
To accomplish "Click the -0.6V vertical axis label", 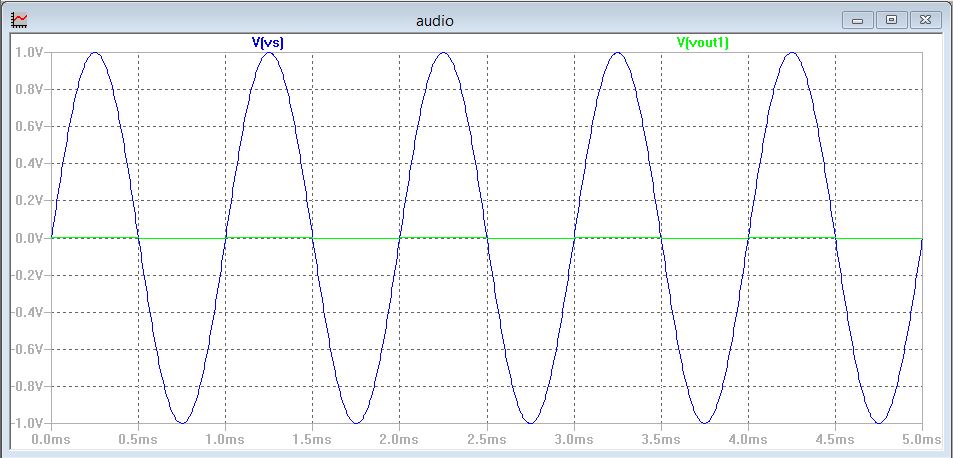I will [x=28, y=349].
